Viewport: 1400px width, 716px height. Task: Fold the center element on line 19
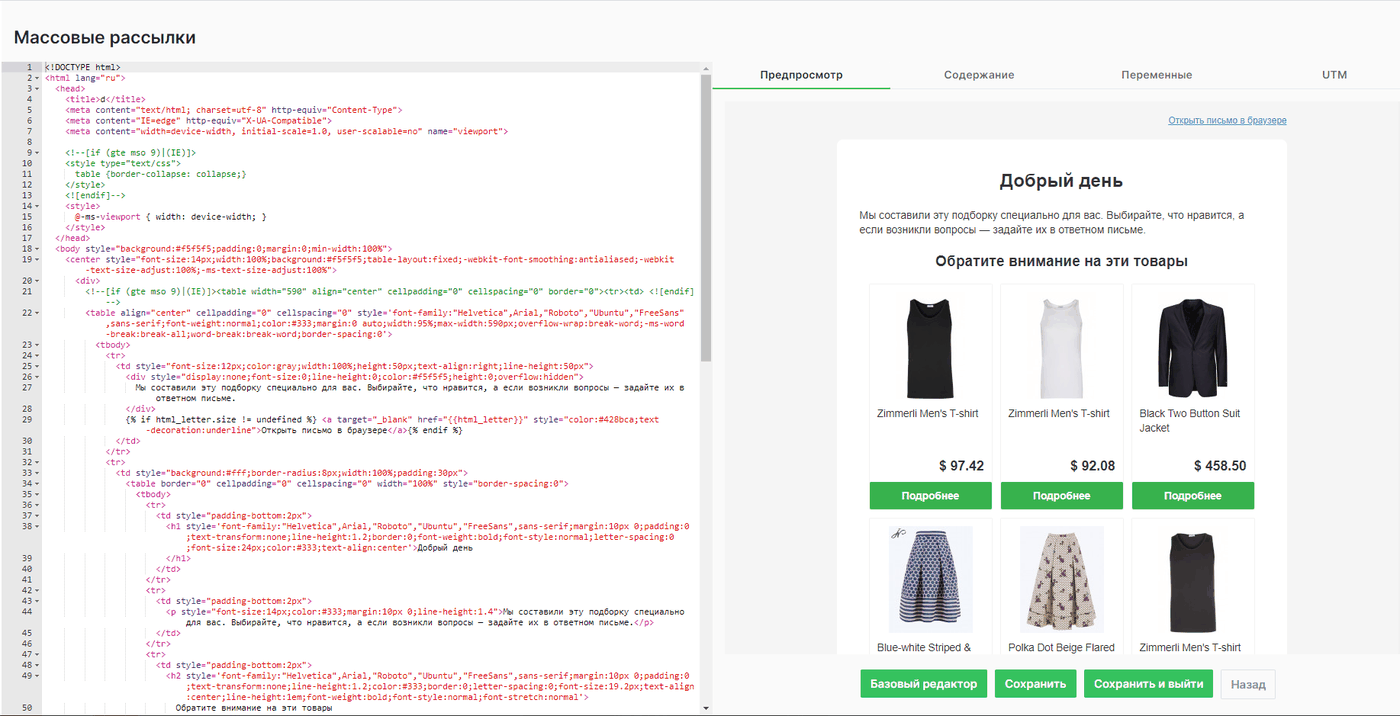point(37,259)
